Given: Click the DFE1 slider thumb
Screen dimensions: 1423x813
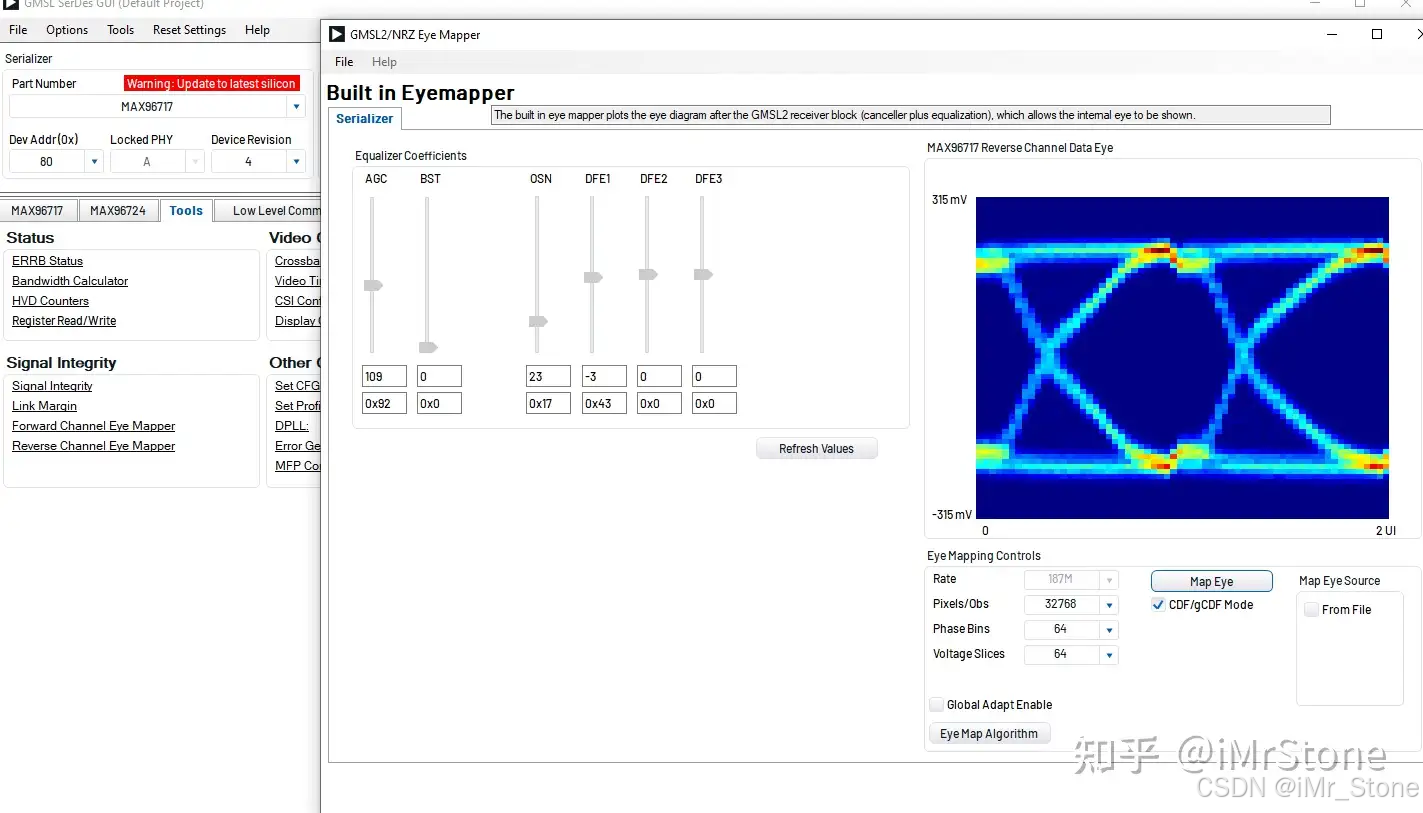Looking at the screenshot, I should [593, 278].
